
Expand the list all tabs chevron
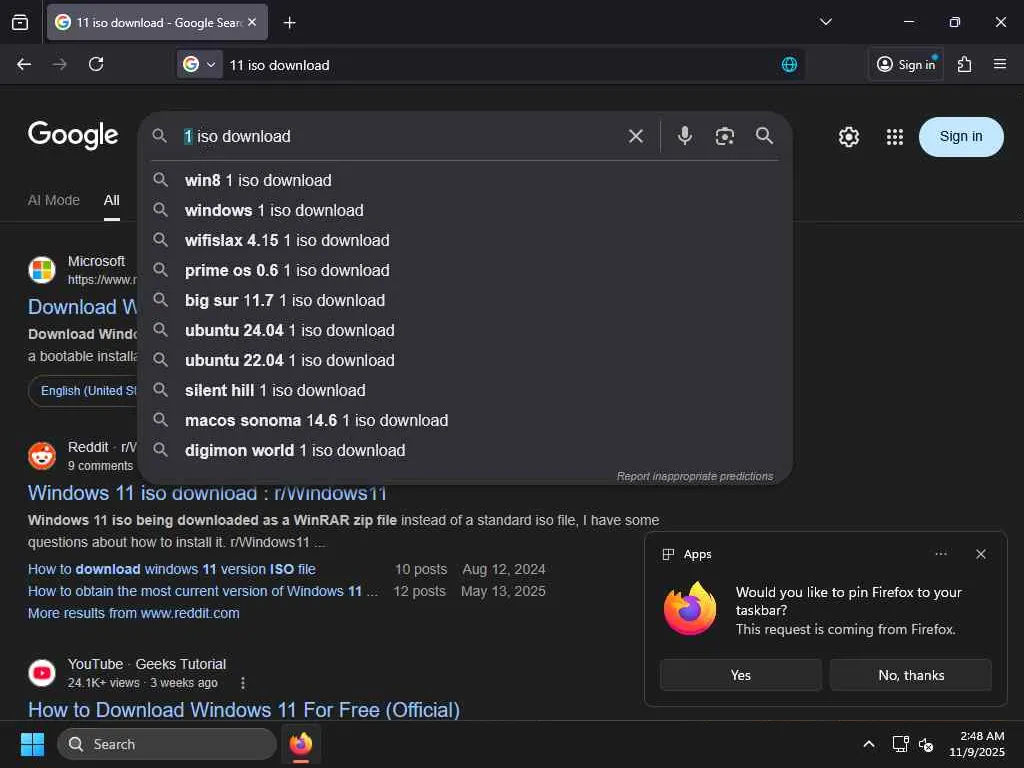tap(825, 22)
